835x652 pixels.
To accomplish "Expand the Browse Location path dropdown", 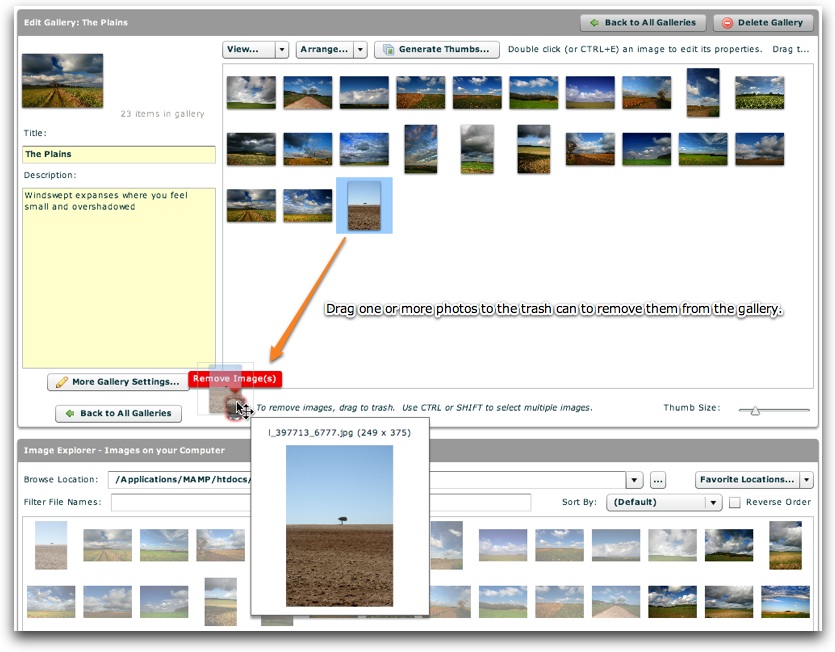I will click(x=634, y=480).
